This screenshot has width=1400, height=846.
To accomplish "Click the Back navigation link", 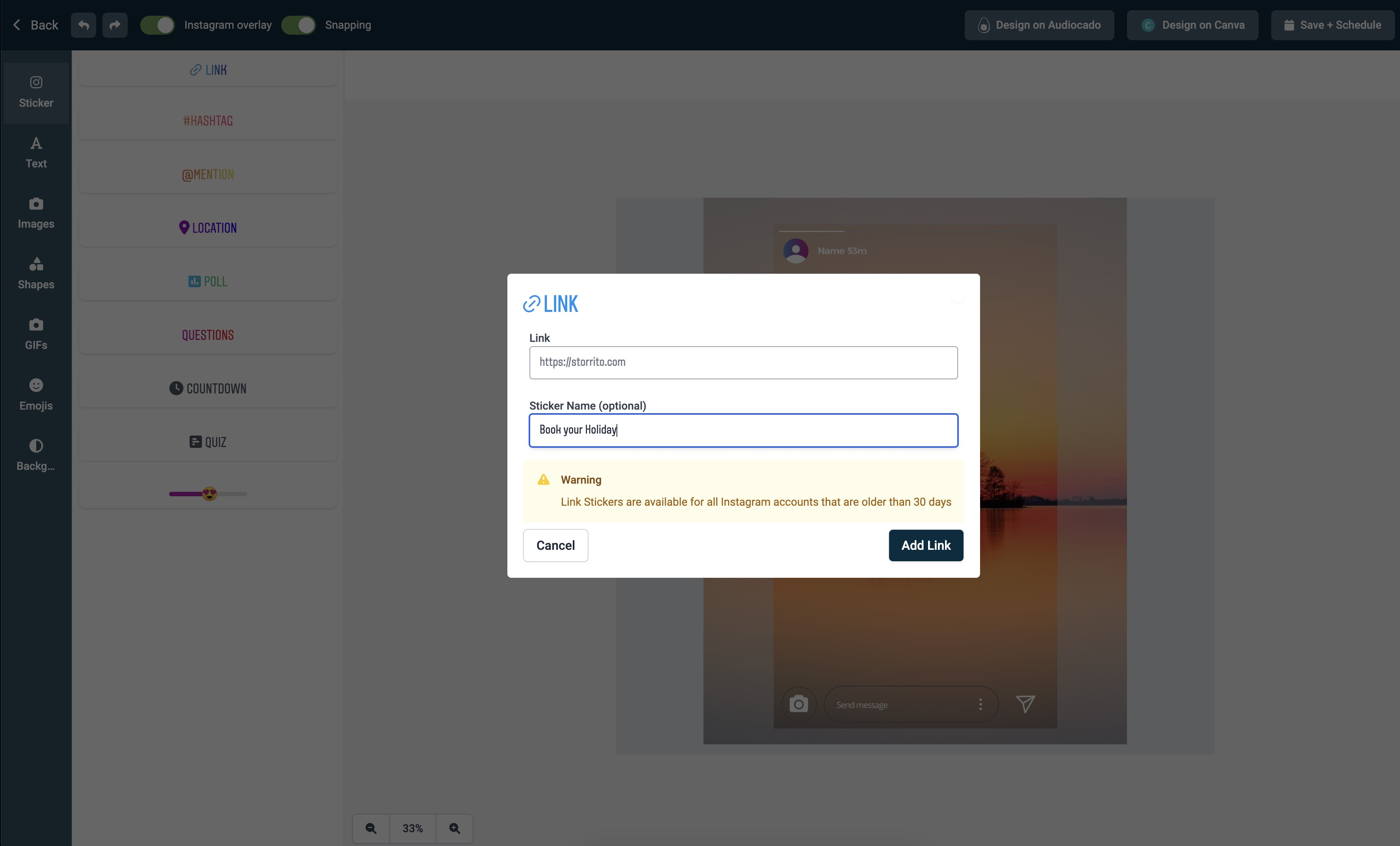I will pos(35,24).
